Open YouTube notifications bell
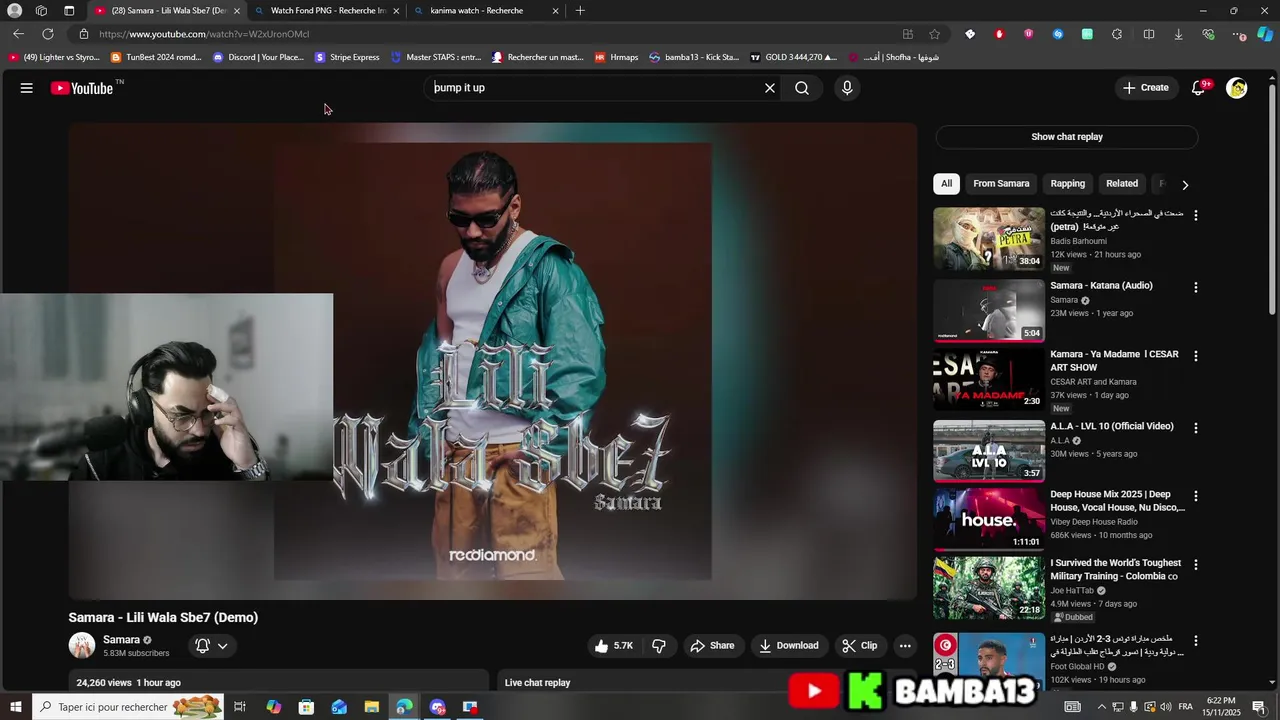Viewport: 1280px width, 720px height. tap(1198, 88)
